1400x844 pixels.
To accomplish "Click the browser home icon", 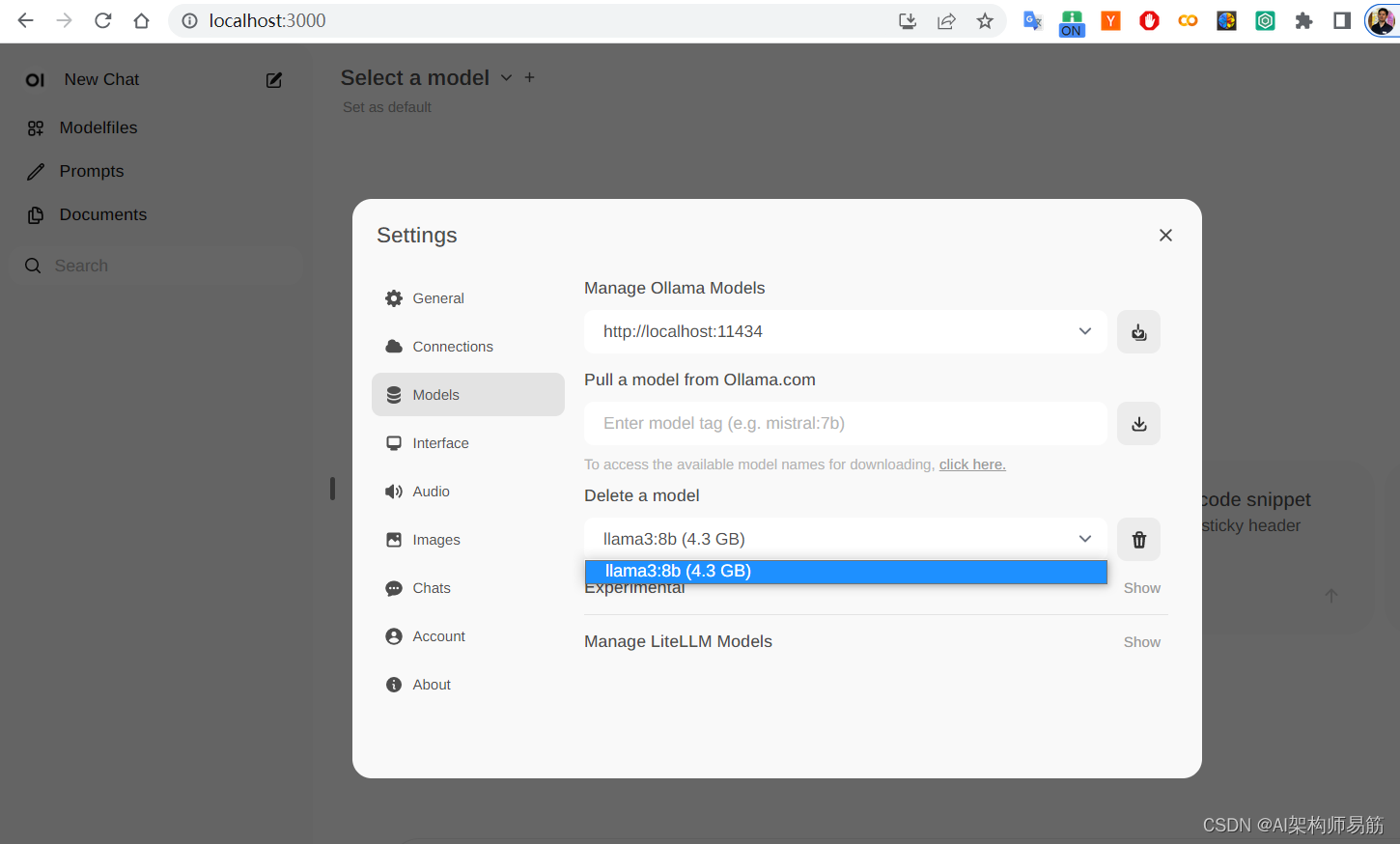I will point(142,20).
